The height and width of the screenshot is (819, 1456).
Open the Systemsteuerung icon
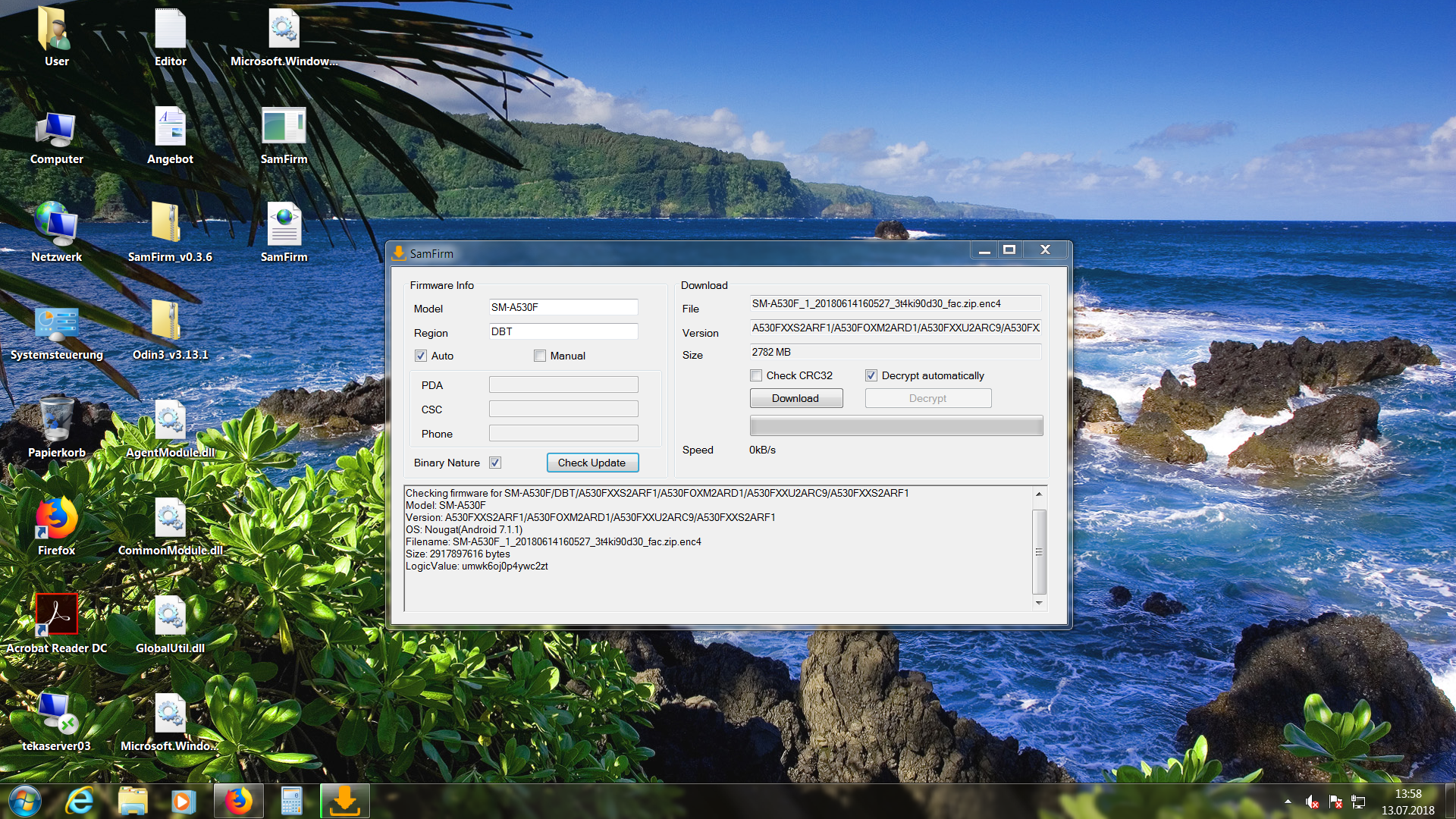pyautogui.click(x=56, y=332)
